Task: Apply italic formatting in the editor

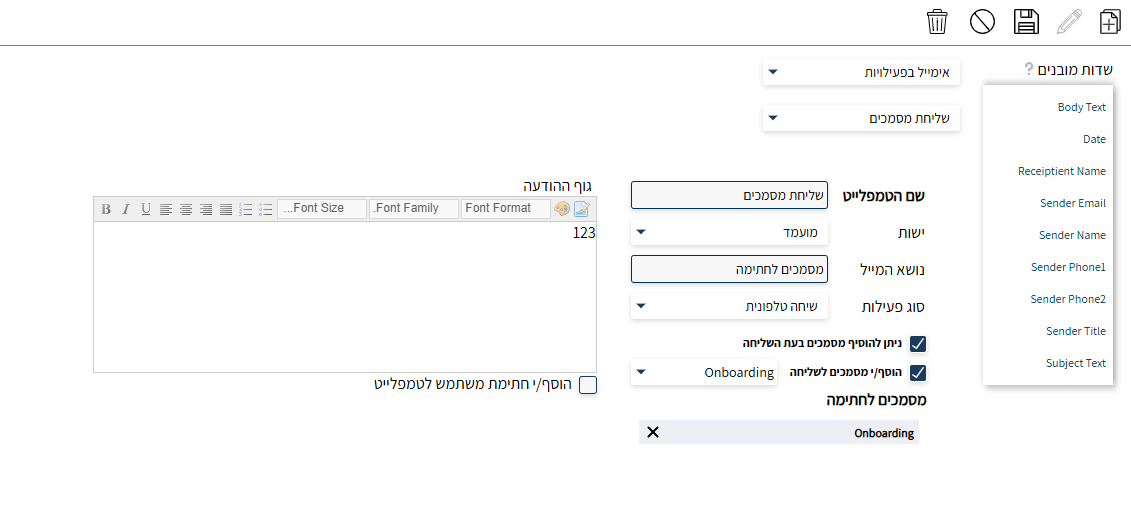Action: tap(126, 209)
